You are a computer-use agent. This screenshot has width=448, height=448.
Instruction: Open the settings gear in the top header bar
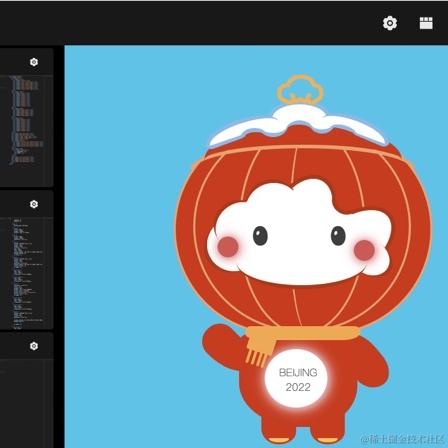tap(390, 23)
